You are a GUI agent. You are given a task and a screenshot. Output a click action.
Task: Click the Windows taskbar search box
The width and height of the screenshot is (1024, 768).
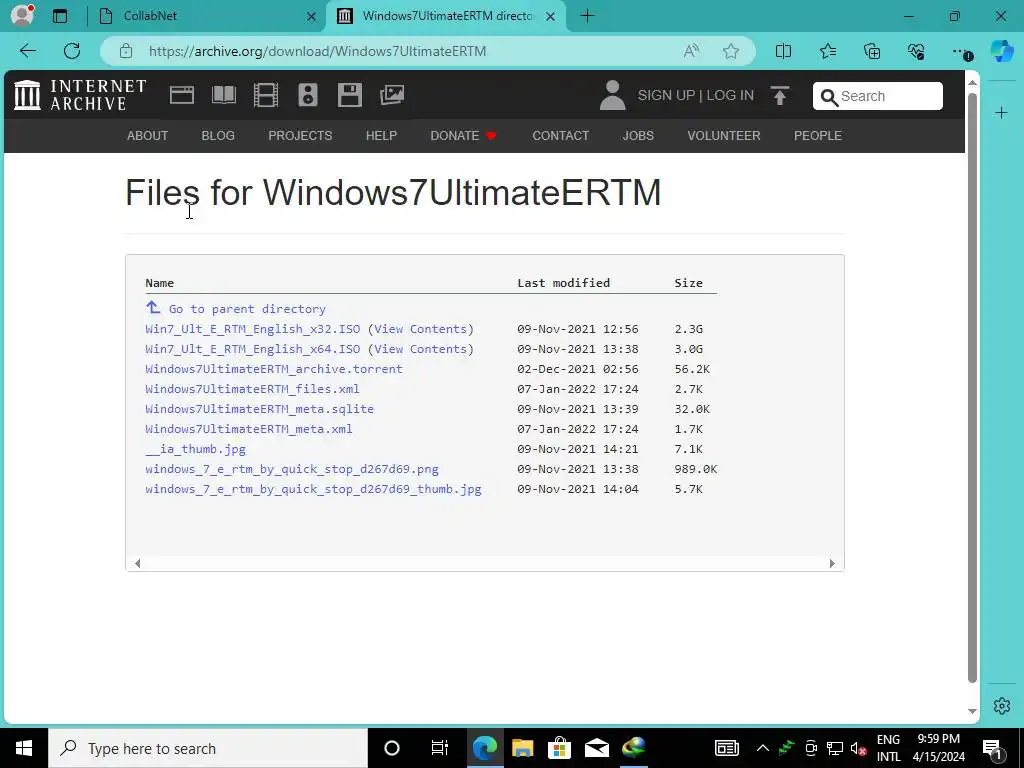point(208,748)
